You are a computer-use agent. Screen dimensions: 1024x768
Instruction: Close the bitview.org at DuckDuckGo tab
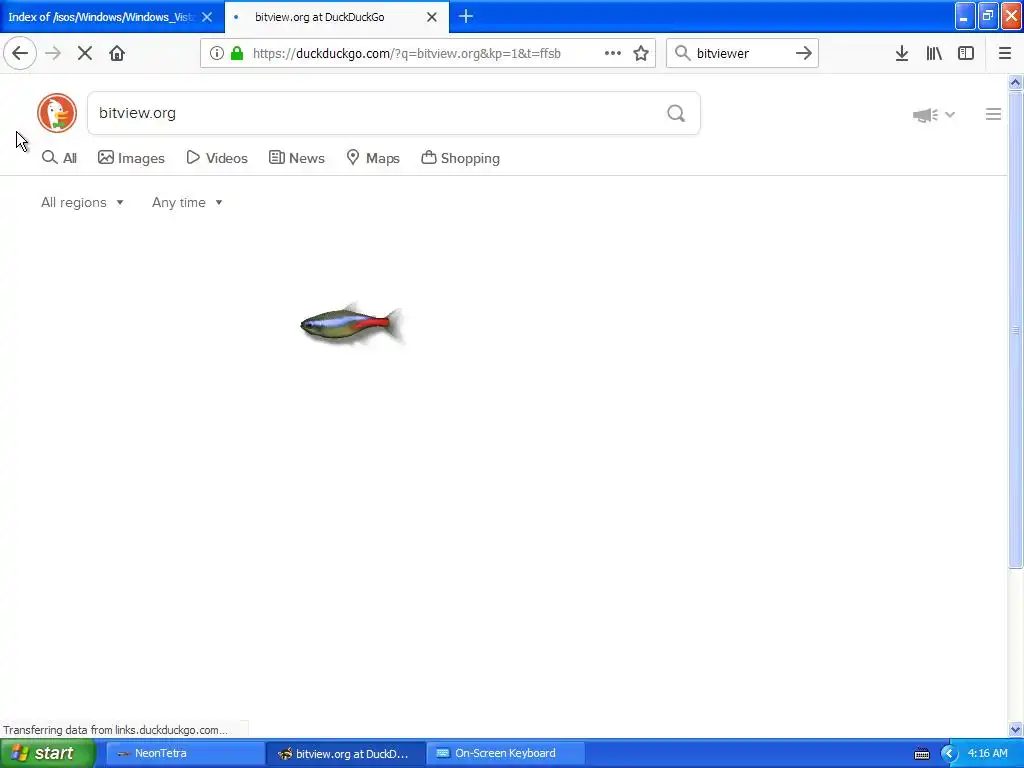pos(432,17)
